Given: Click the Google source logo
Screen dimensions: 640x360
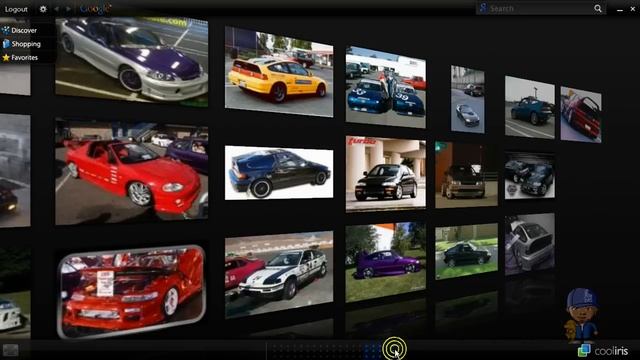Looking at the screenshot, I should coord(95,9).
